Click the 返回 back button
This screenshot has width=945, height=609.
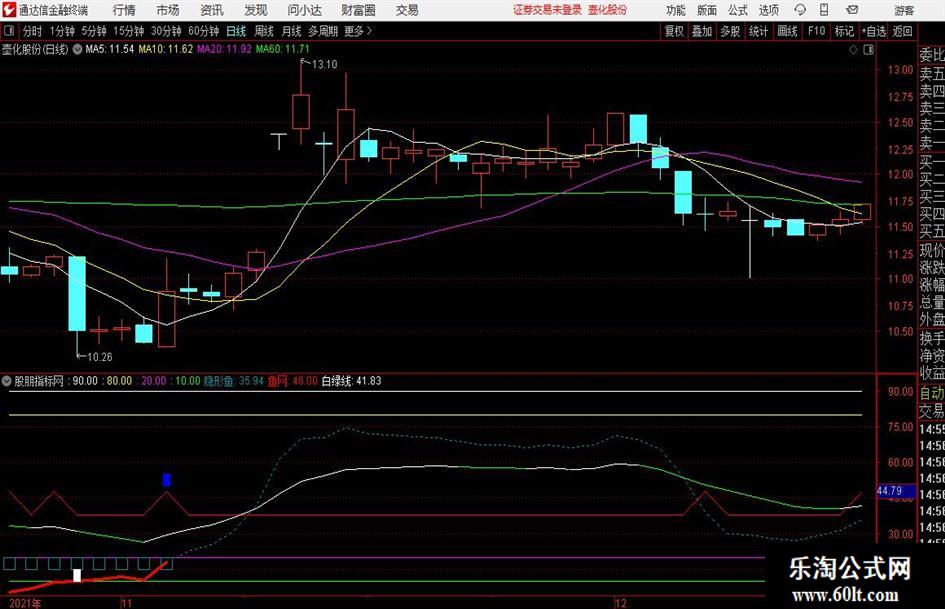[x=903, y=31]
